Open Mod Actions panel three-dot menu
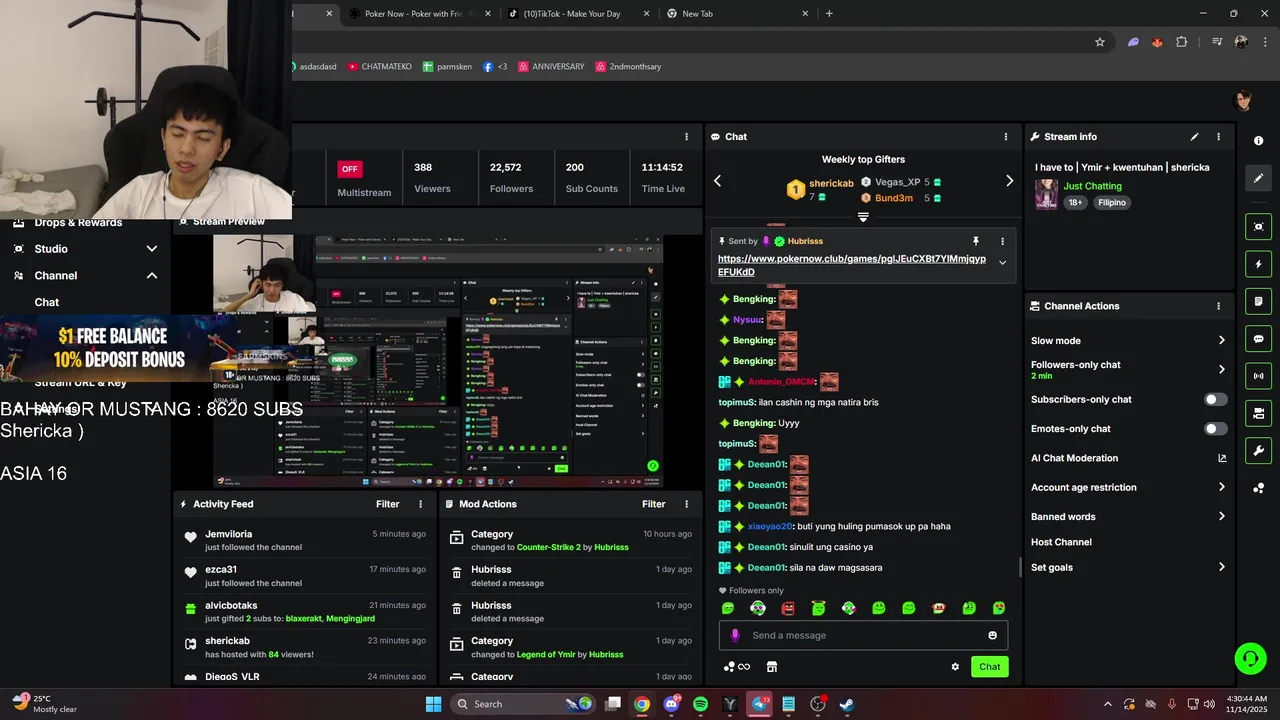Viewport: 1280px width, 720px height. pyautogui.click(x=686, y=504)
